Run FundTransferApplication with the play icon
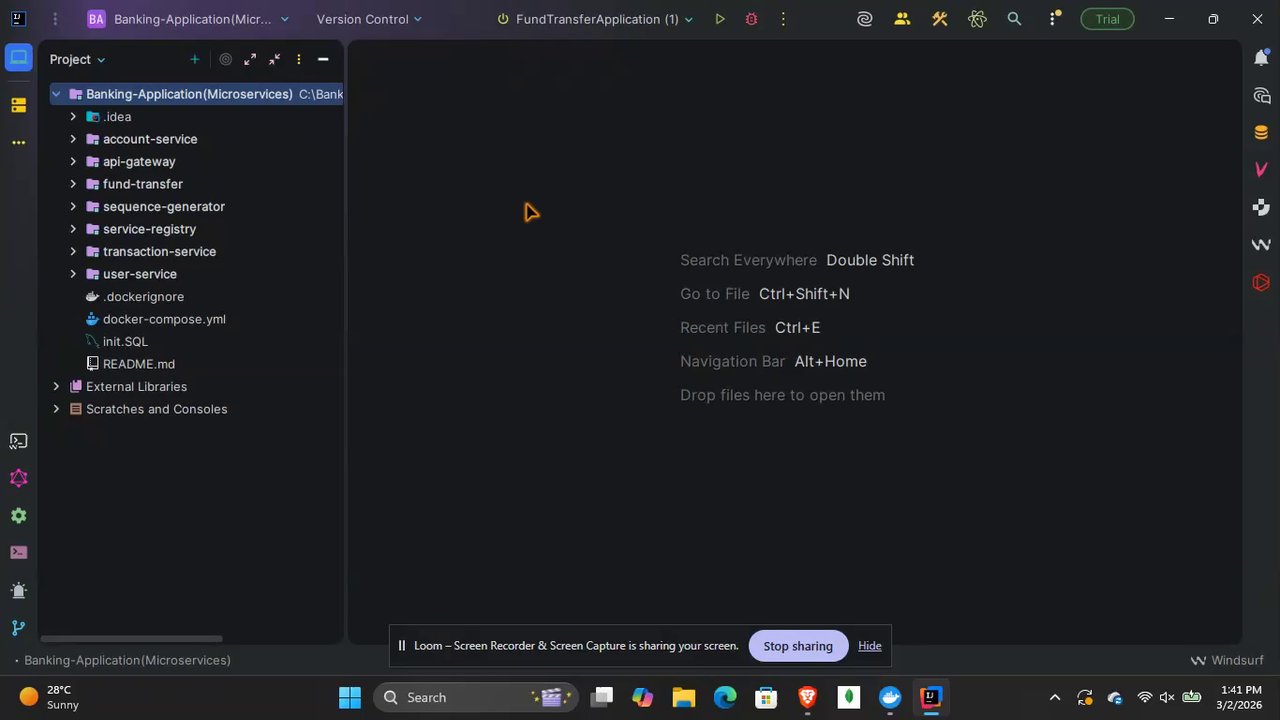This screenshot has width=1280, height=720. click(x=719, y=19)
